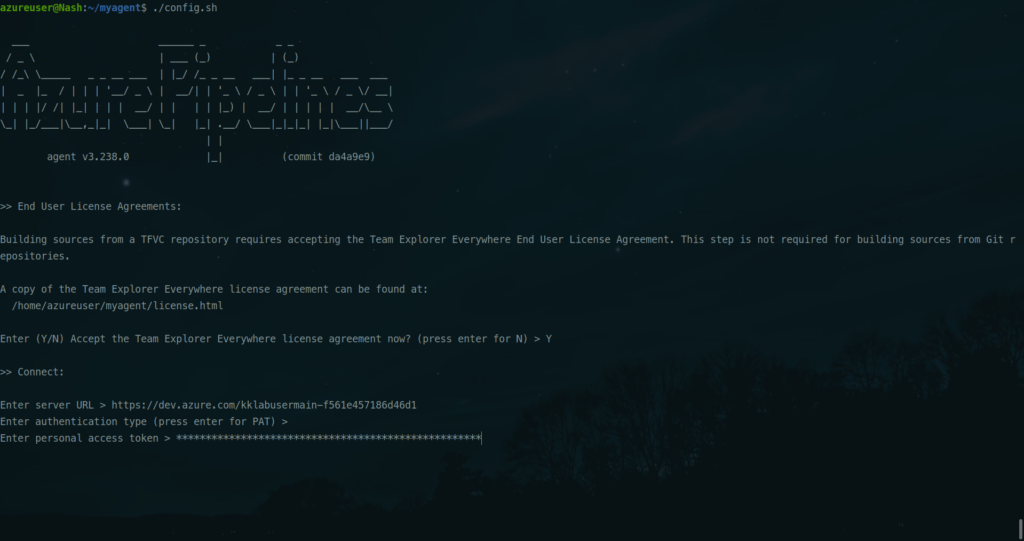Open the dev.azure.com server URL

[x=263, y=405]
